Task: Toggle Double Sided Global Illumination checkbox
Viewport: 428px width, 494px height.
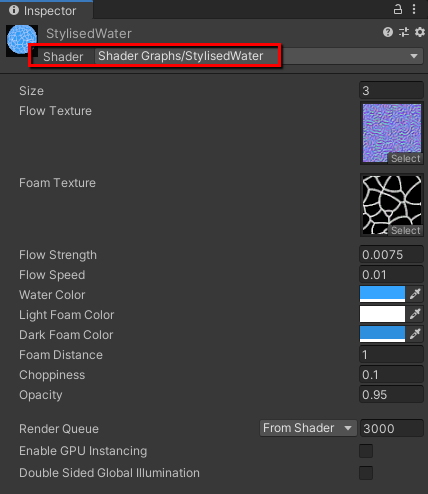Action: pos(366,473)
